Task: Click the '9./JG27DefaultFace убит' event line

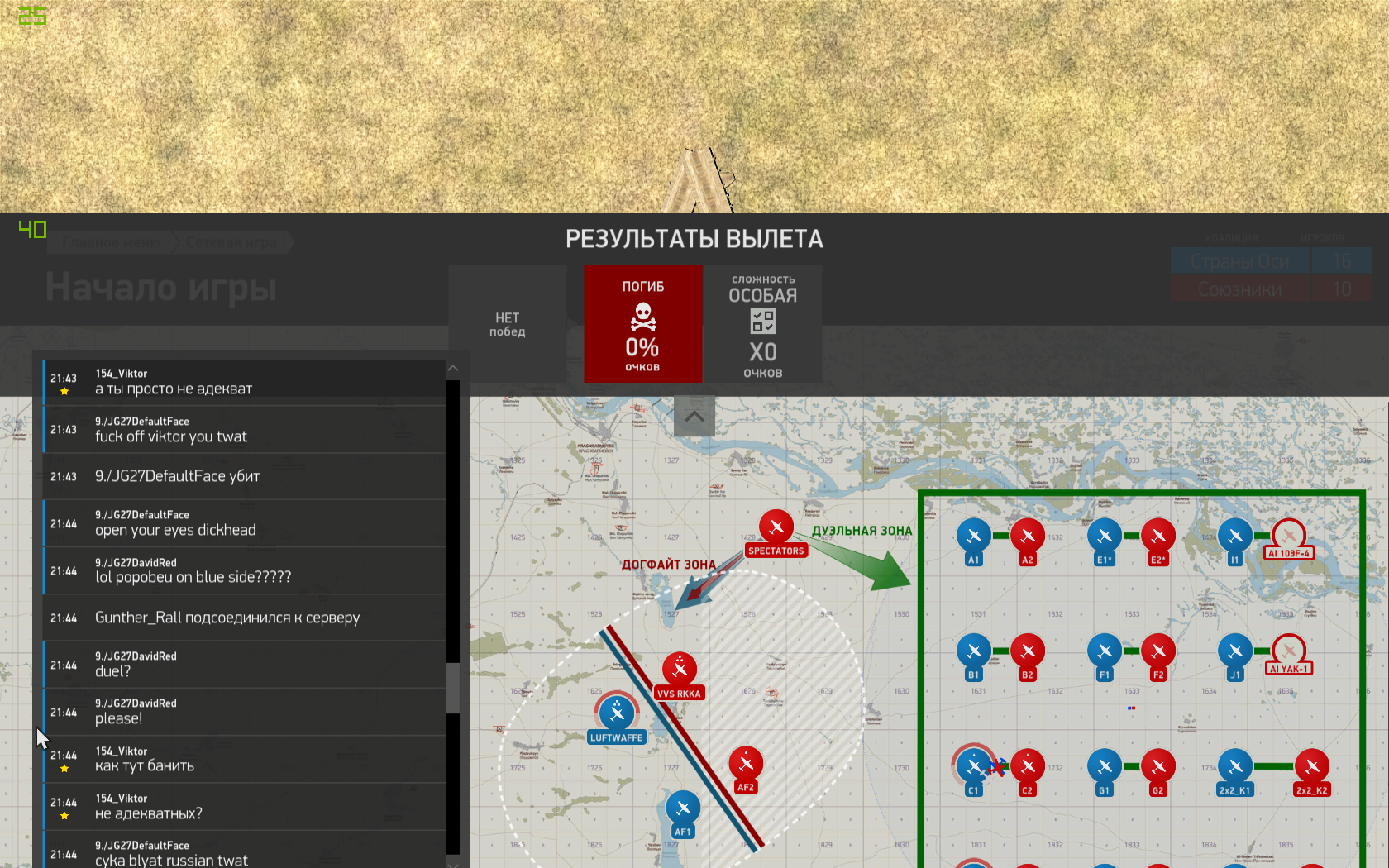Action: [x=244, y=476]
